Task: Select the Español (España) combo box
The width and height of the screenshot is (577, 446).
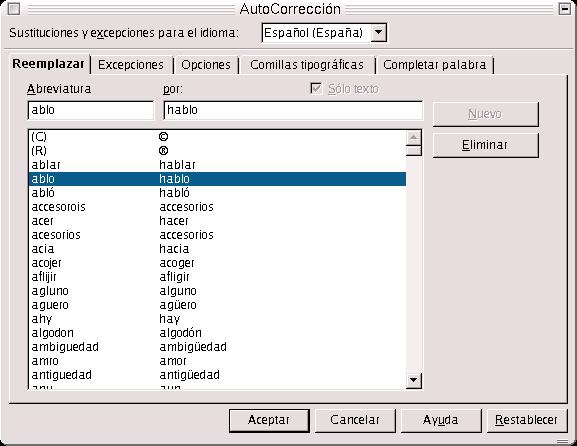Action: [324, 33]
